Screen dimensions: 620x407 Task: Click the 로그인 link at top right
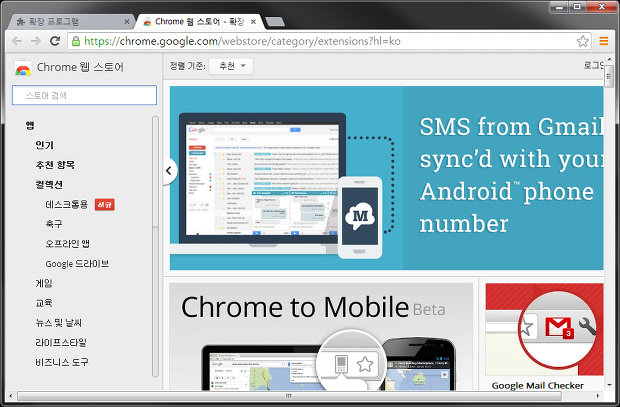click(594, 66)
